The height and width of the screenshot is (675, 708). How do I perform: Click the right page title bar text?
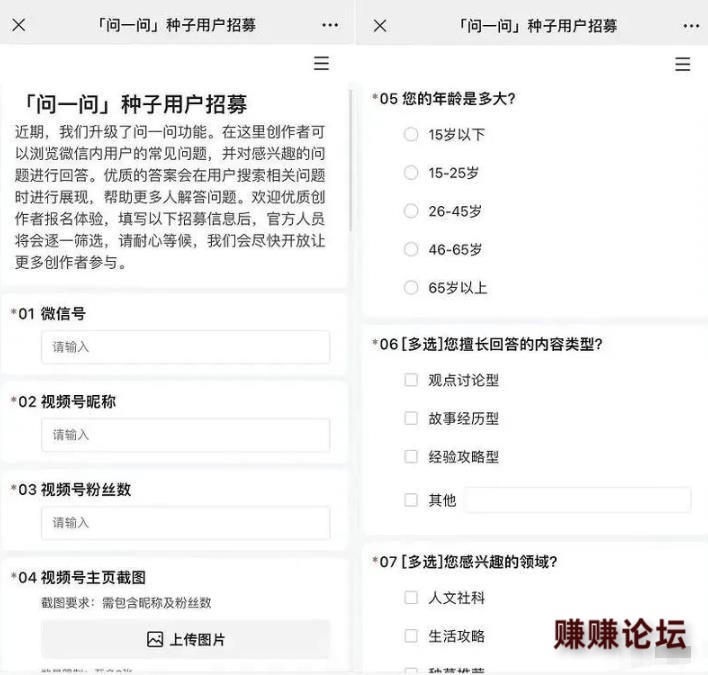click(x=538, y=26)
